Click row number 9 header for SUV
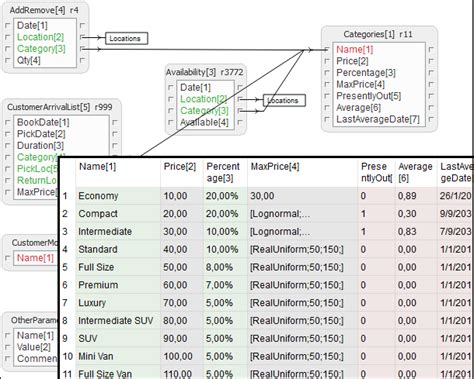The image size is (474, 379). 67,338
